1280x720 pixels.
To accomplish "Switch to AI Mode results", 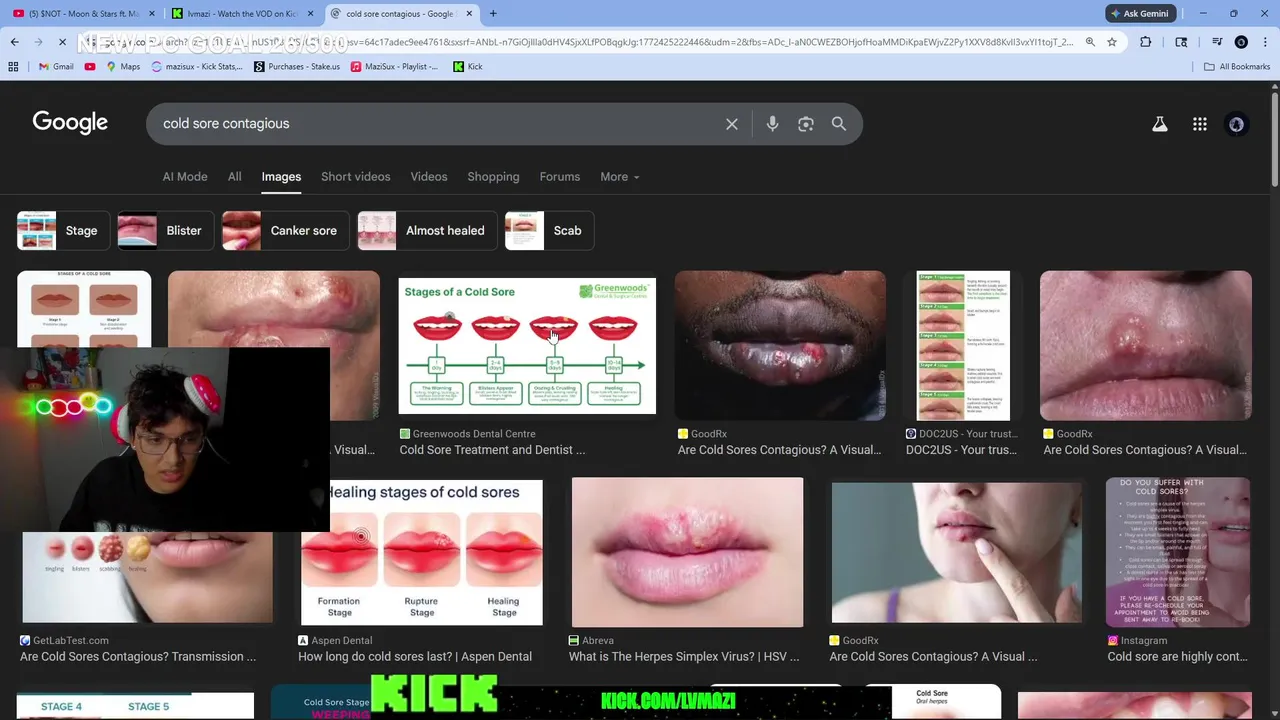I will (x=185, y=176).
